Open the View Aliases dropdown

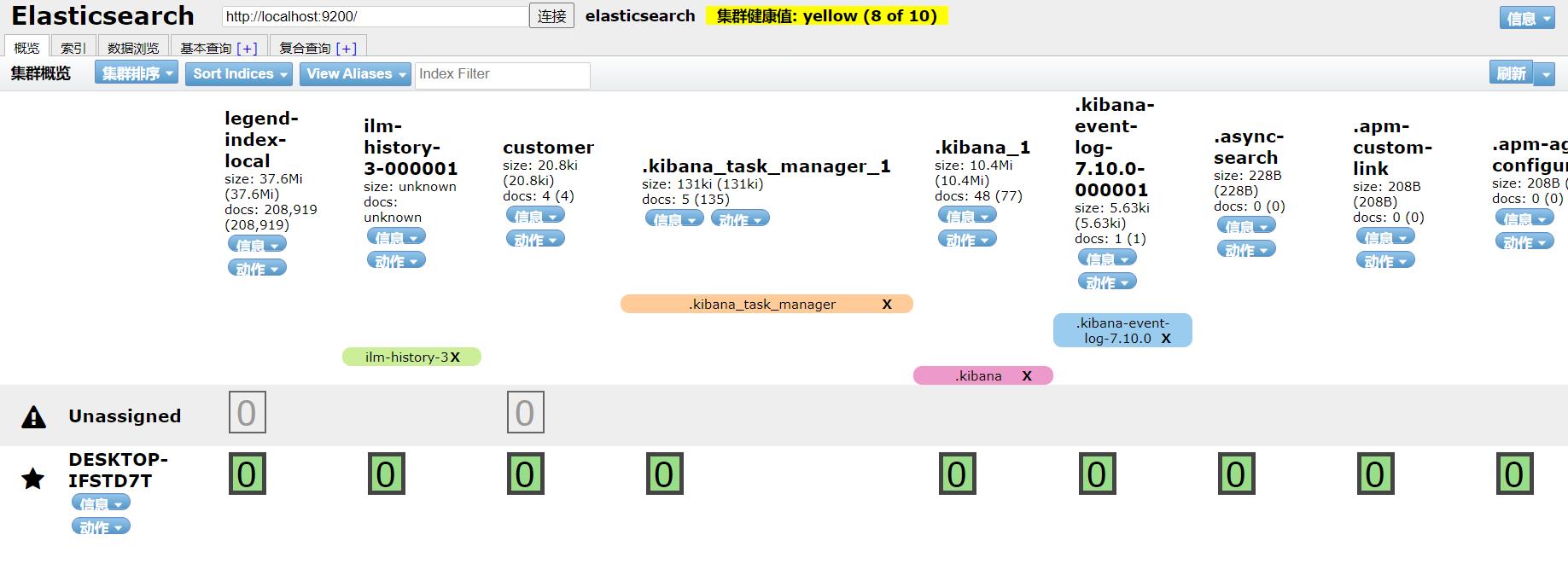point(355,74)
